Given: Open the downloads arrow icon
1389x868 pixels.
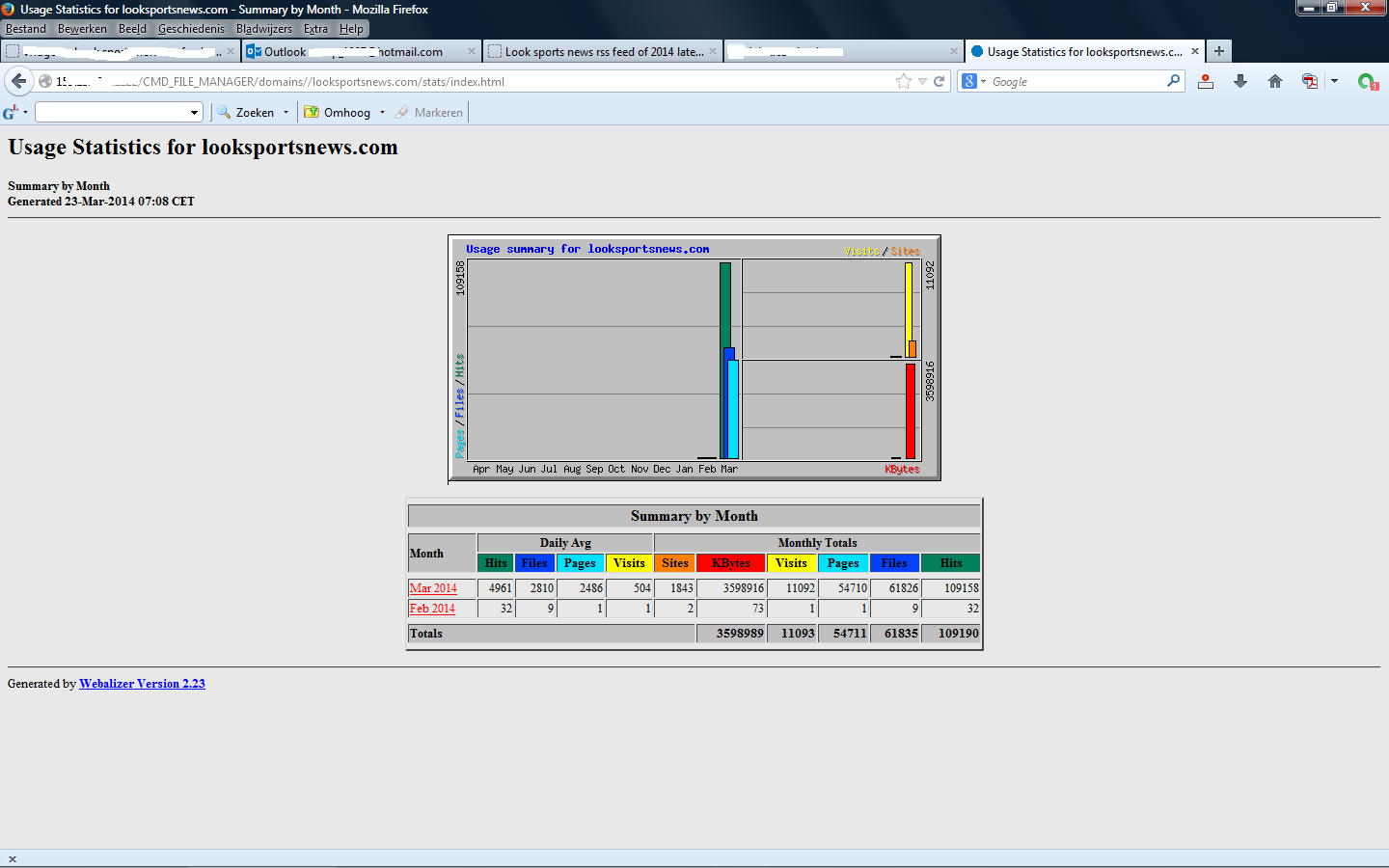Looking at the screenshot, I should coord(1240,81).
